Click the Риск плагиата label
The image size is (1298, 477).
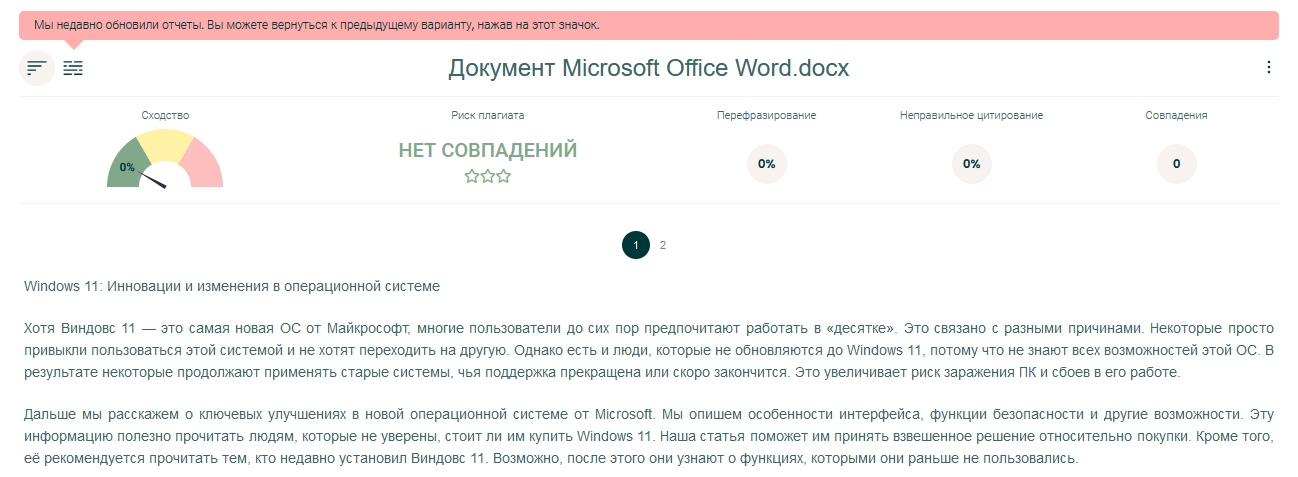tap(487, 115)
